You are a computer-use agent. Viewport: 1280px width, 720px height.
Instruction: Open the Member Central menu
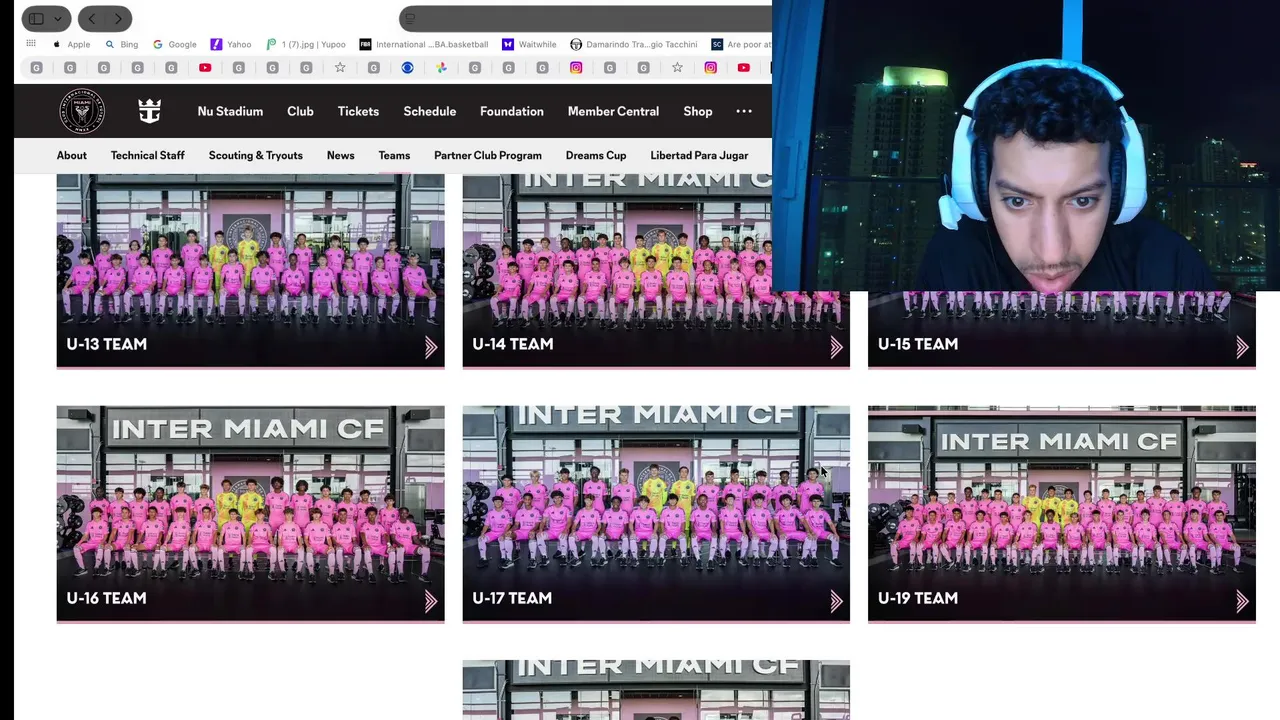[613, 111]
